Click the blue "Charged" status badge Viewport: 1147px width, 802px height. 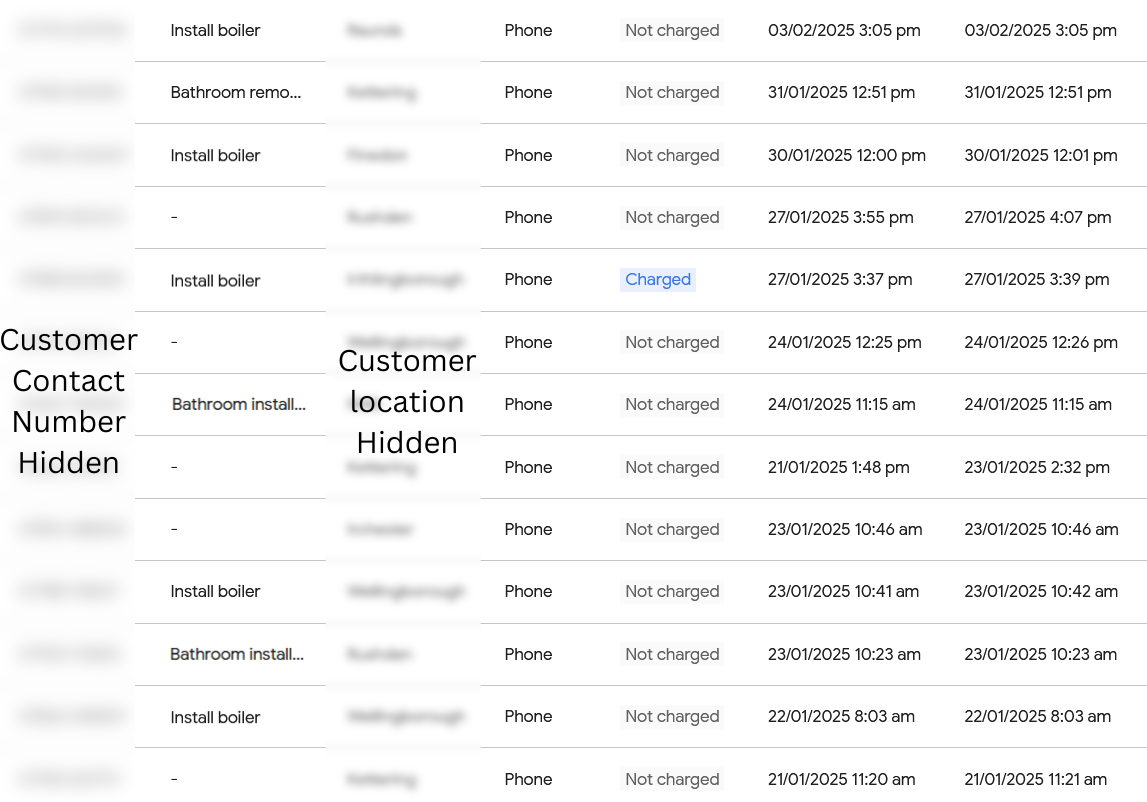pos(657,280)
